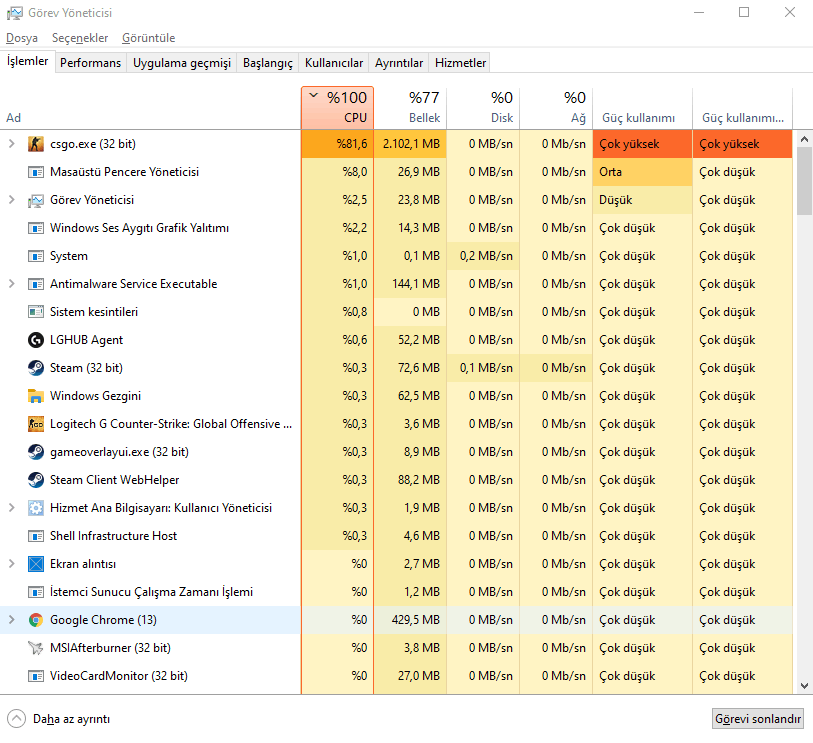Click the Sistem kesintileri icon
Image resolution: width=813 pixels, height=743 pixels.
(35, 312)
